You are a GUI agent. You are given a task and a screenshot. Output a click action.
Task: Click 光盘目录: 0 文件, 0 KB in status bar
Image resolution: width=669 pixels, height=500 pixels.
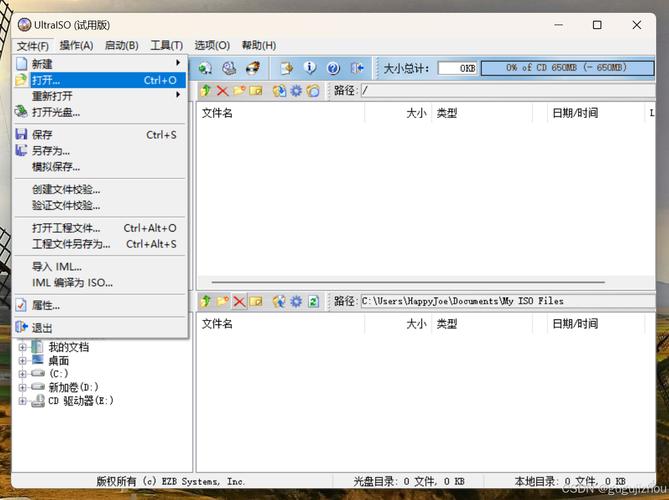coord(408,482)
